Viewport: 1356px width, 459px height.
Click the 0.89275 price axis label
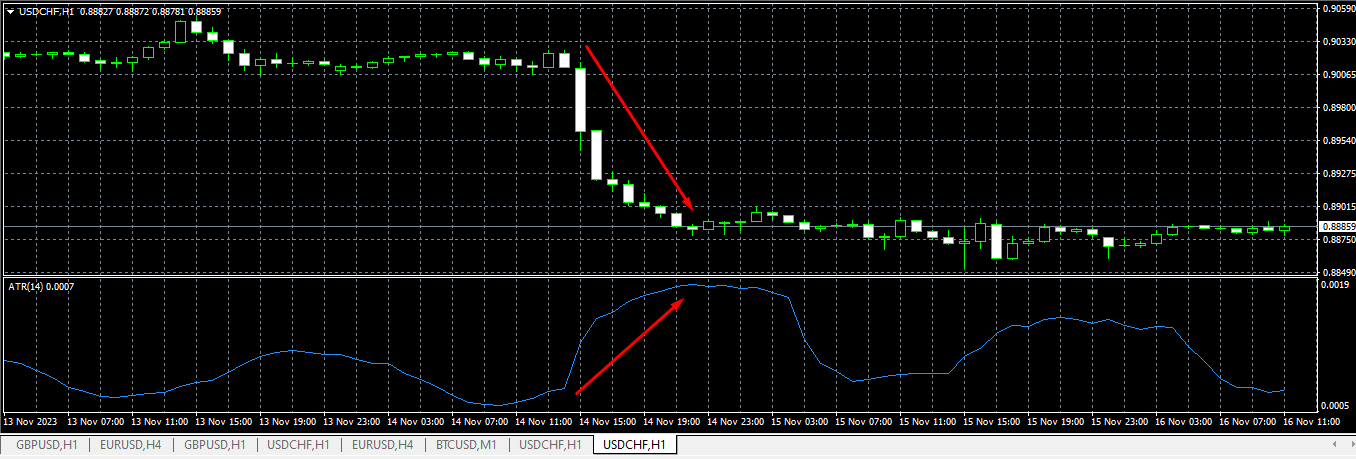pos(1337,174)
